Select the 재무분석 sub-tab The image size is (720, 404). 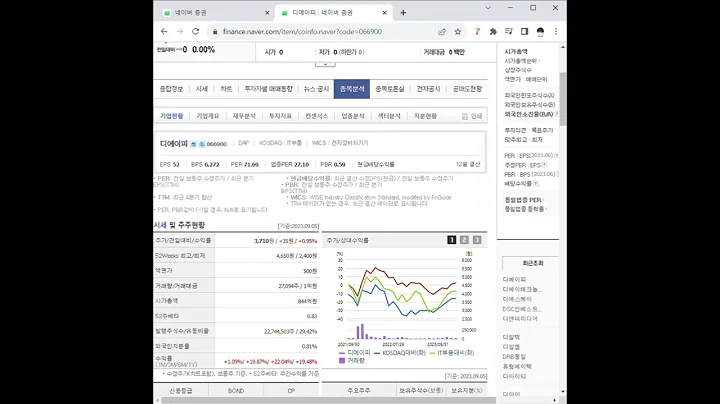(244, 116)
